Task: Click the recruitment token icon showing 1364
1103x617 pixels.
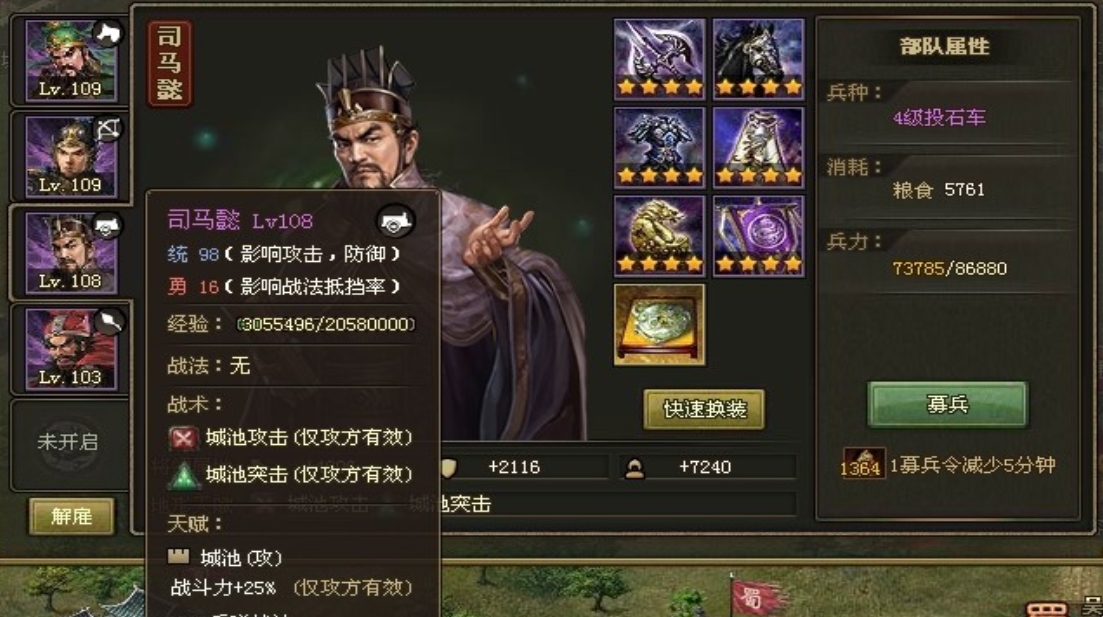Action: [862, 464]
